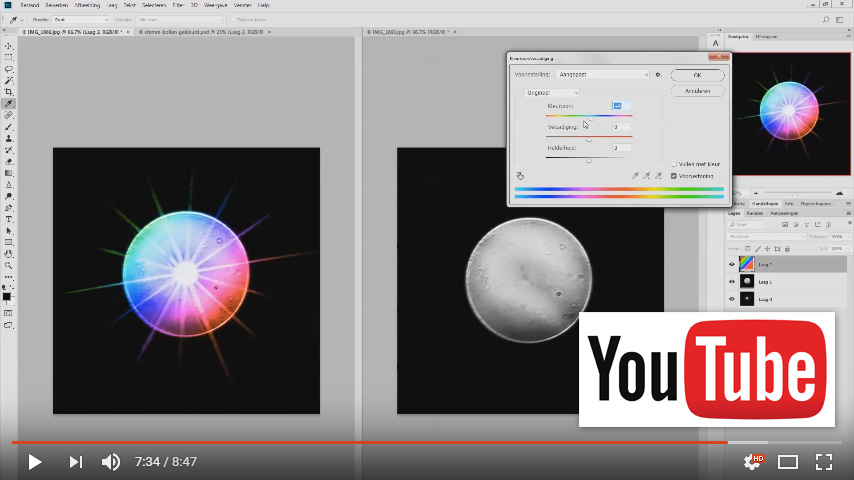
Task: Click OK in the Hue/Saturation dialog
Action: point(697,75)
